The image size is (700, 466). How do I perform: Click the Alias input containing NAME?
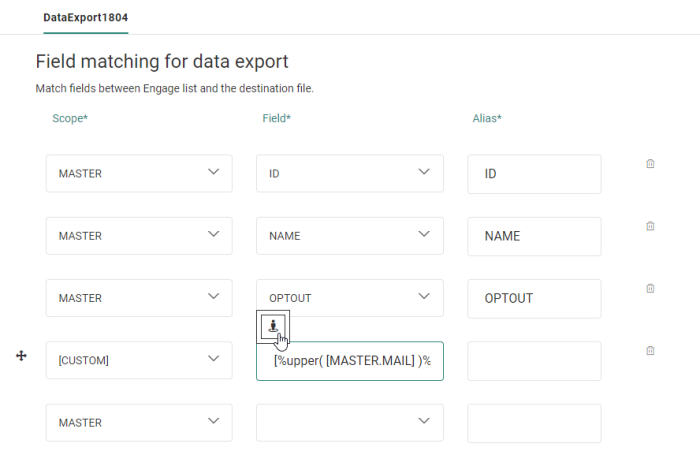point(533,236)
